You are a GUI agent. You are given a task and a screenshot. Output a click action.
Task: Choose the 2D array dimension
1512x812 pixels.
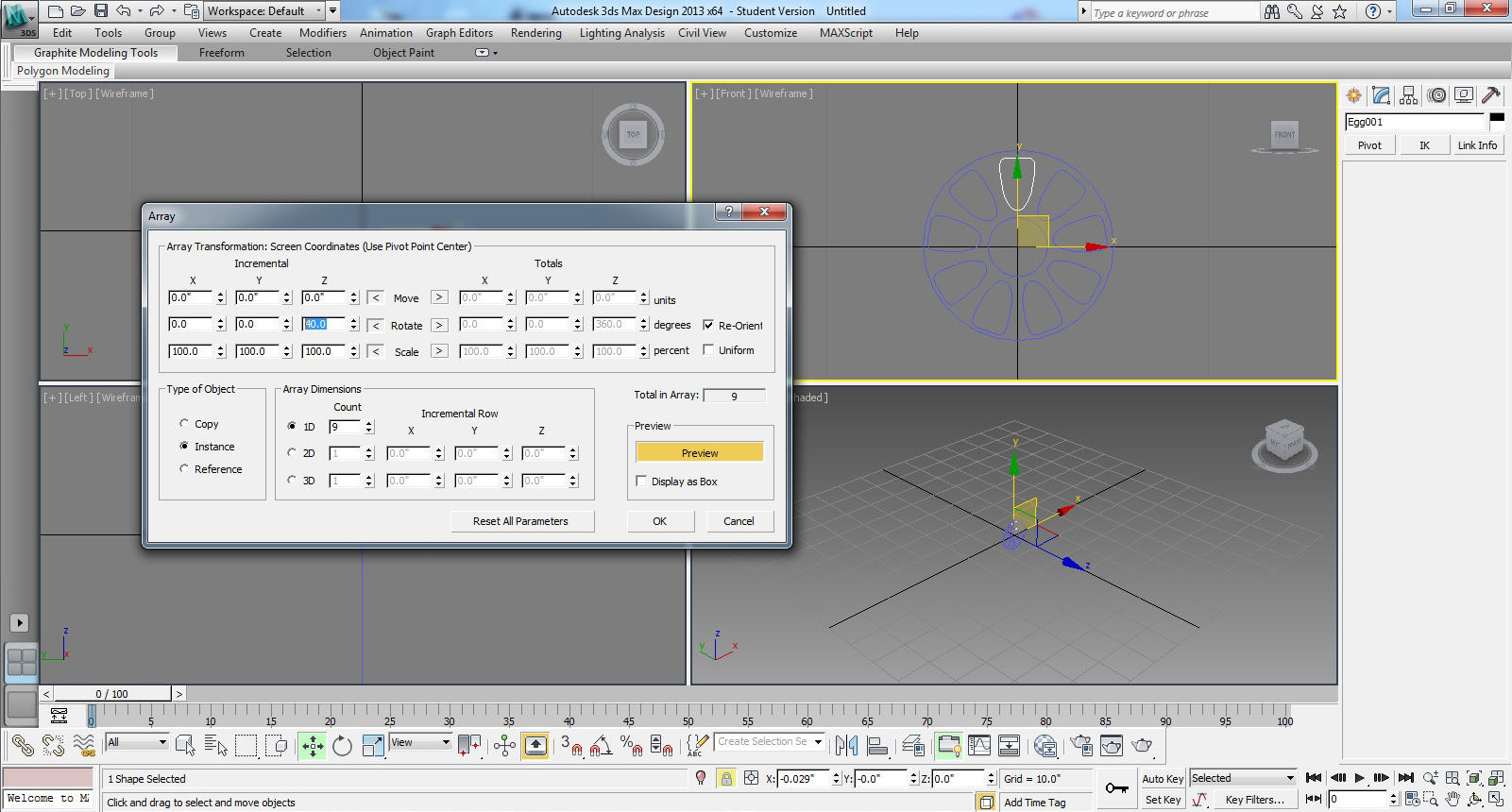(x=292, y=453)
